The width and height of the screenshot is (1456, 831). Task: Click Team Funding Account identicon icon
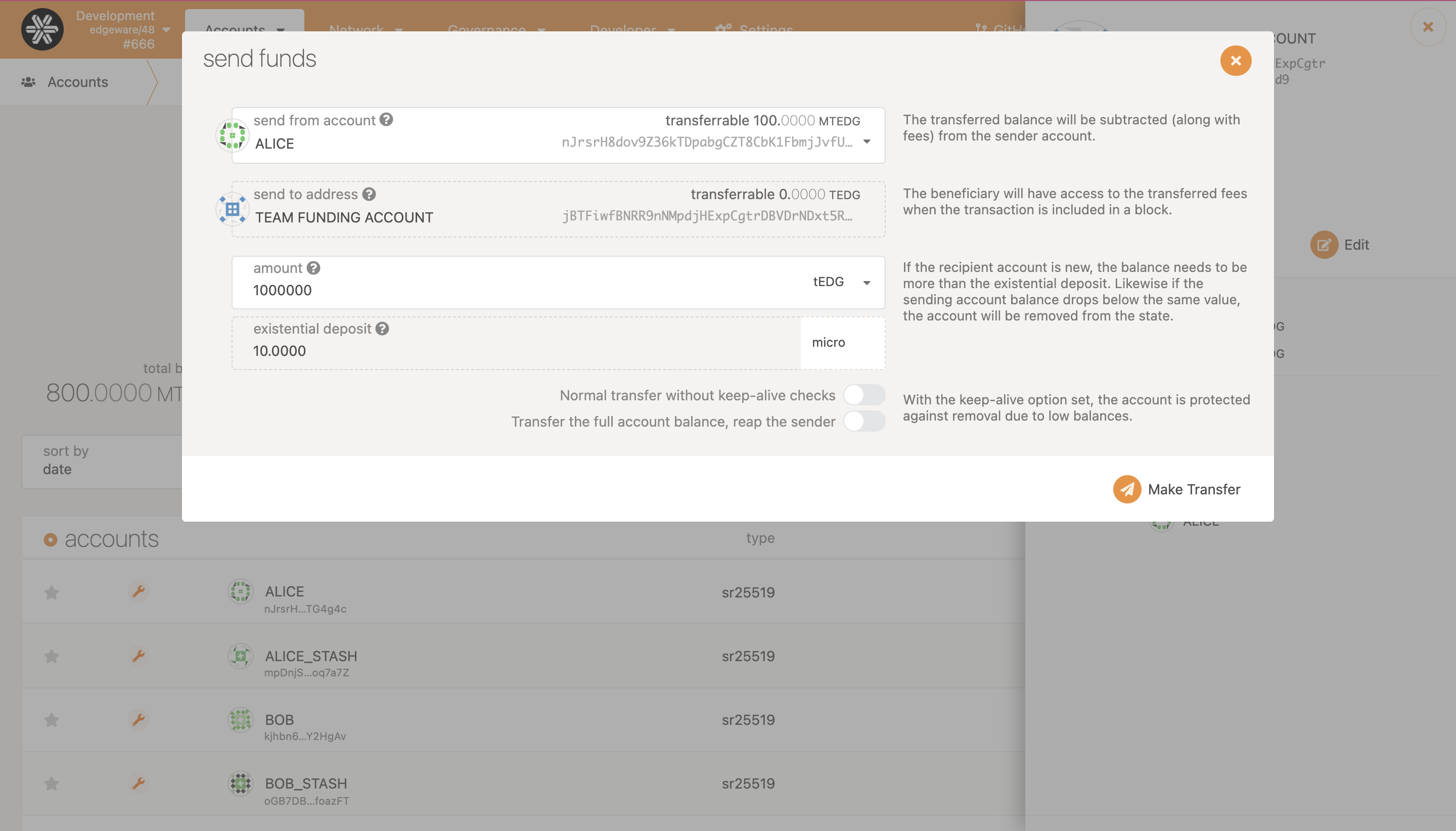click(232, 209)
